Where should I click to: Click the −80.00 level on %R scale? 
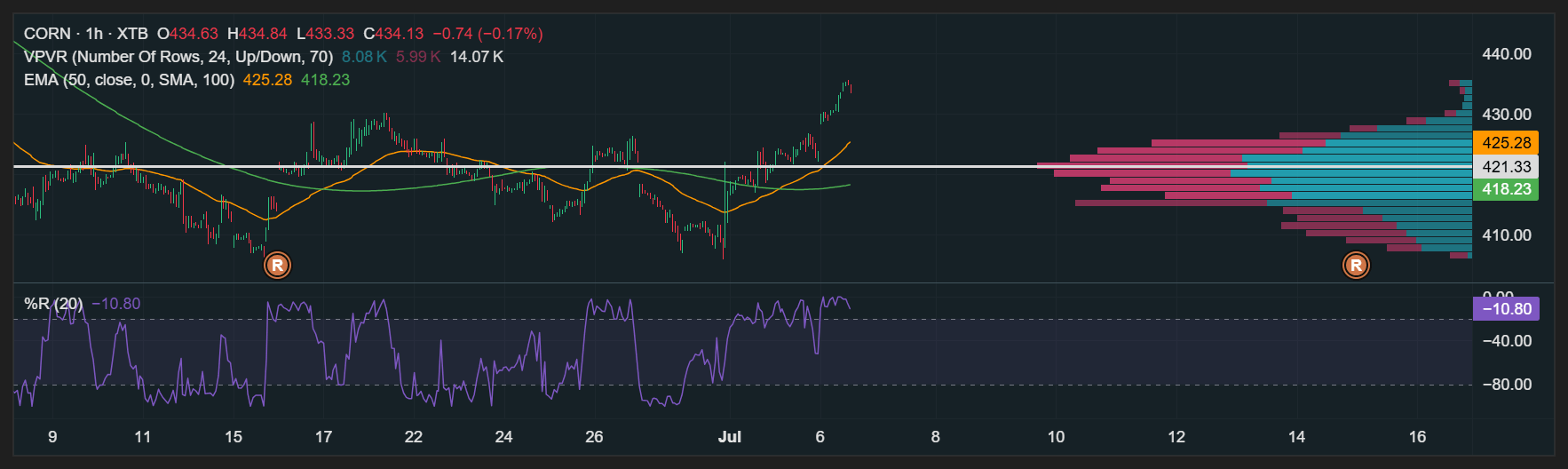click(x=1507, y=385)
